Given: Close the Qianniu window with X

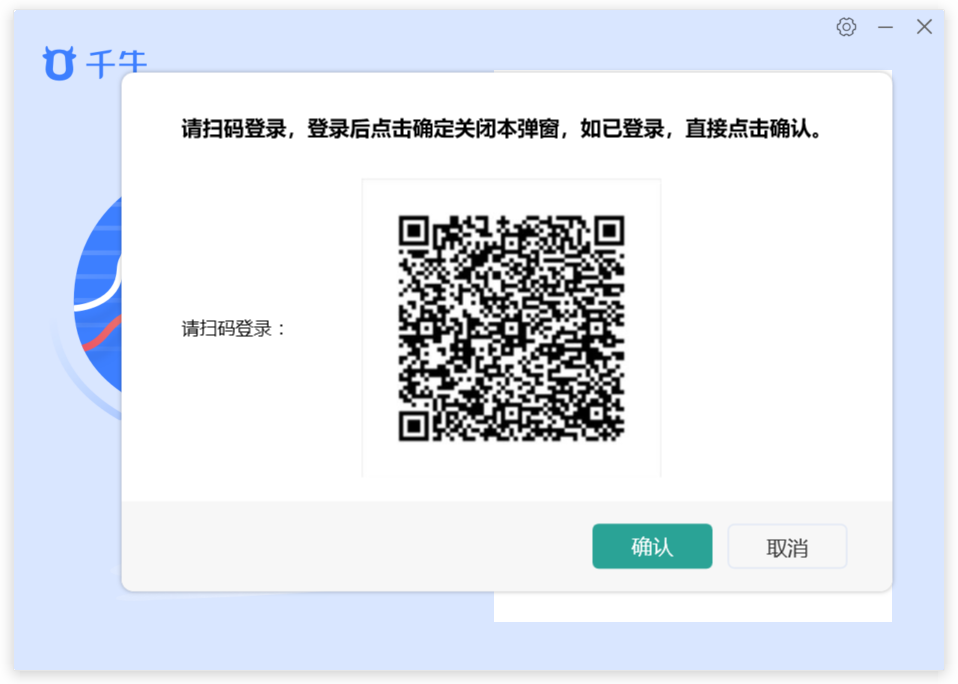Looking at the screenshot, I should 924,26.
